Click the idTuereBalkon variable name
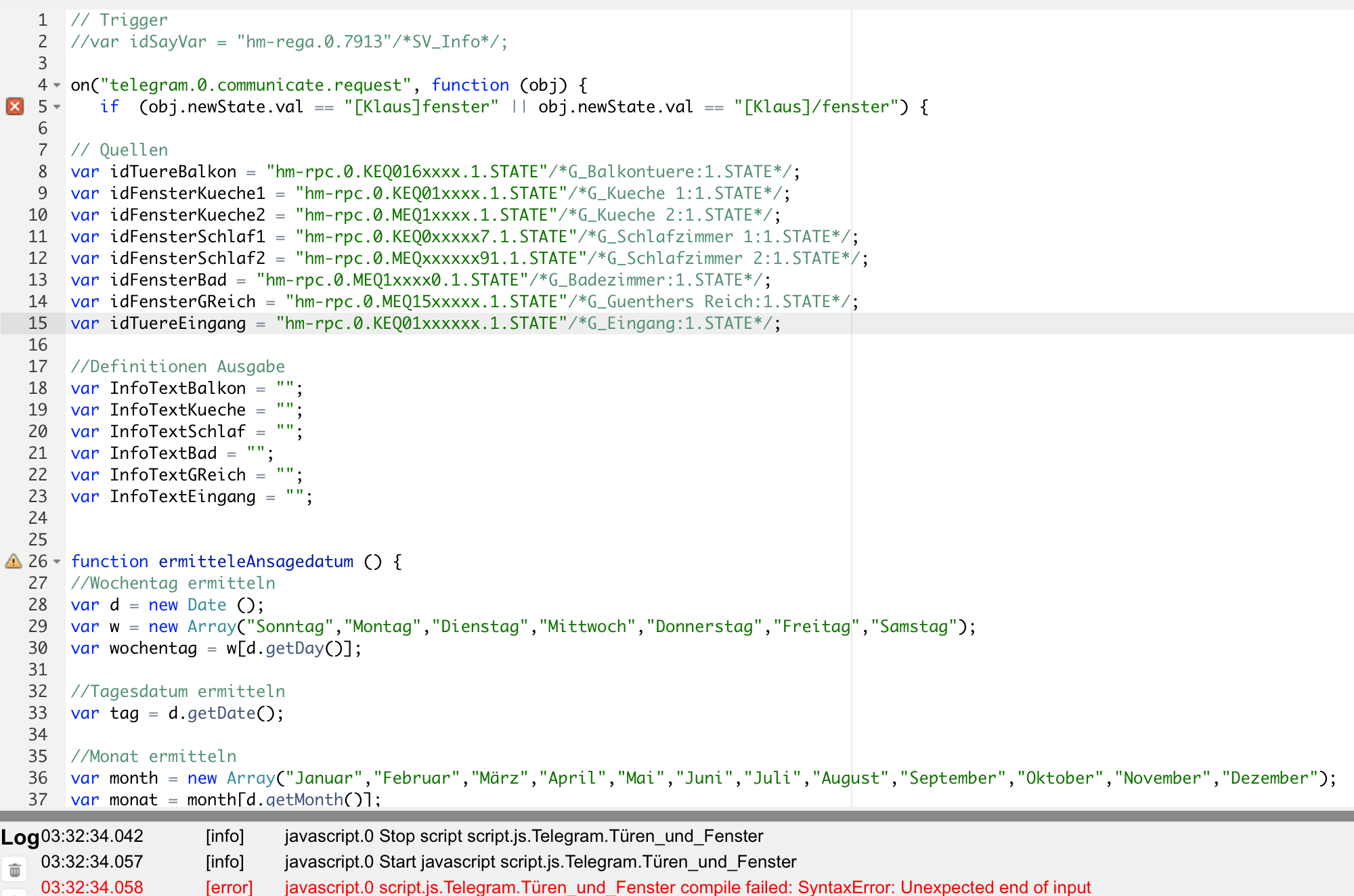The height and width of the screenshot is (896, 1354). tap(173, 172)
